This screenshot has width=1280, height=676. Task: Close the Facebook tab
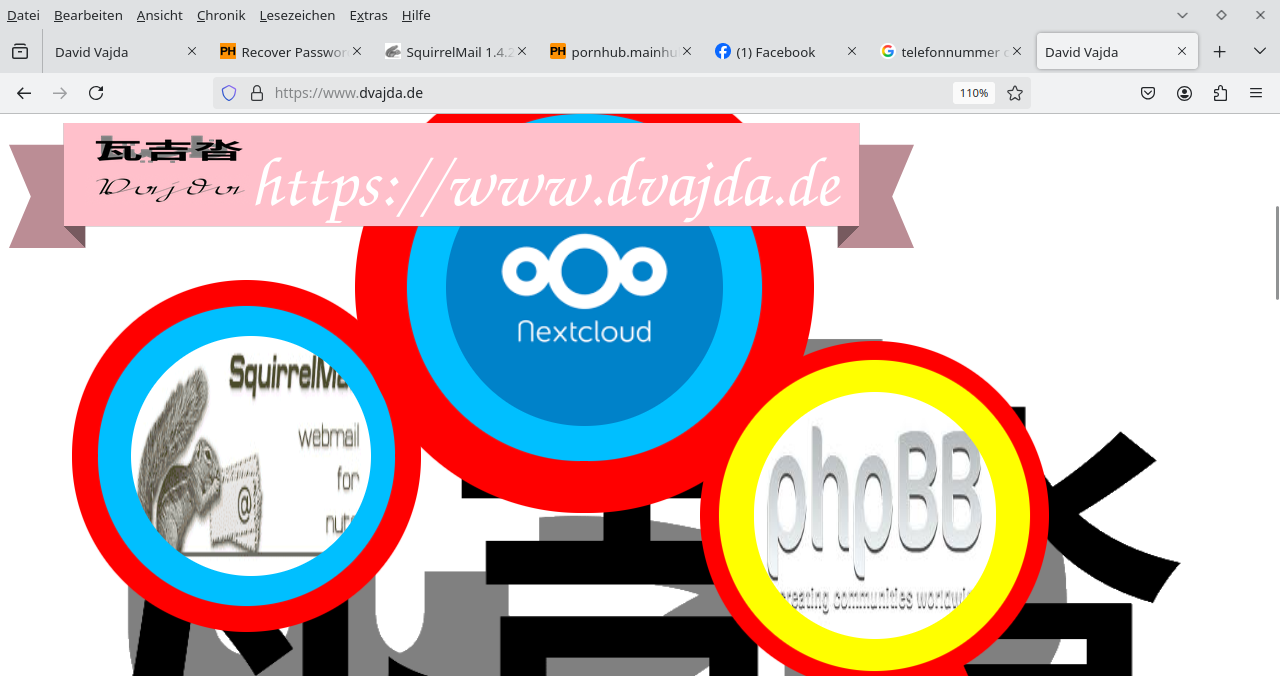(852, 51)
